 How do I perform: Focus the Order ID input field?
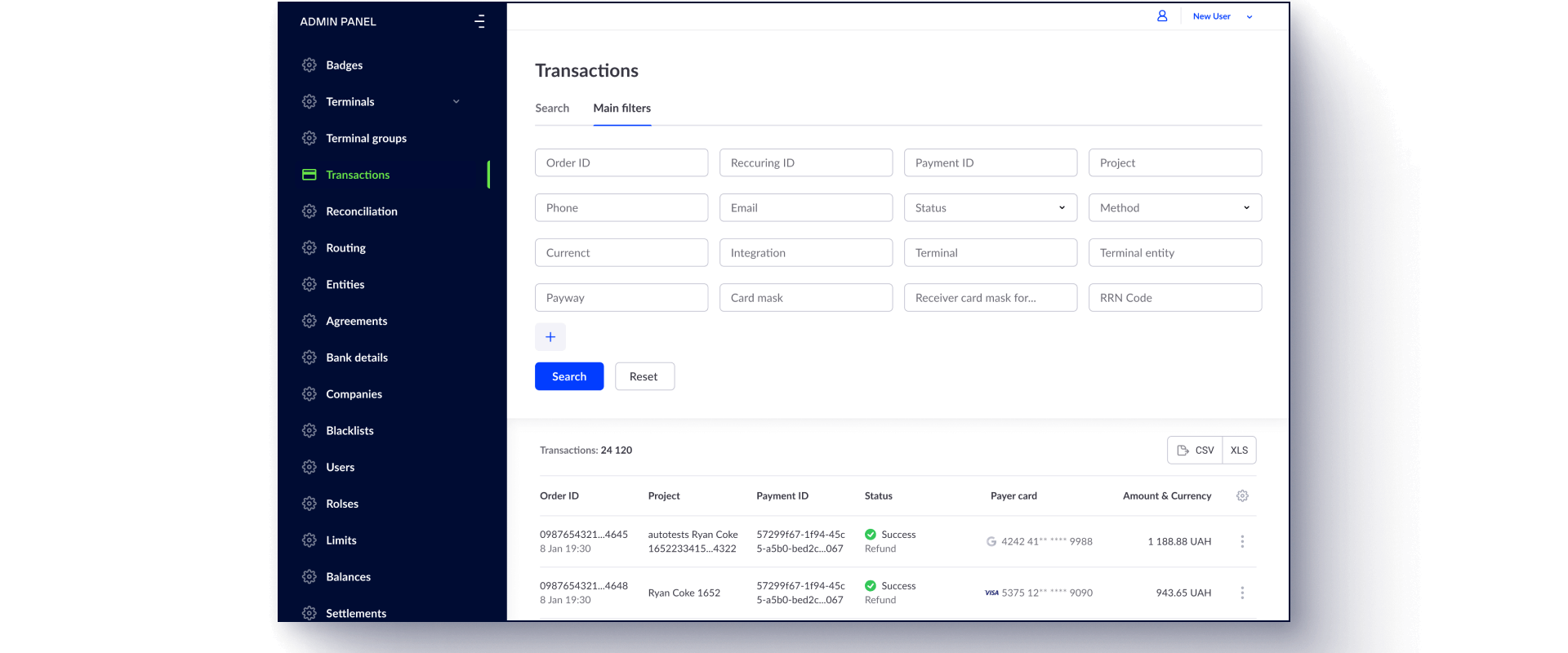click(621, 163)
